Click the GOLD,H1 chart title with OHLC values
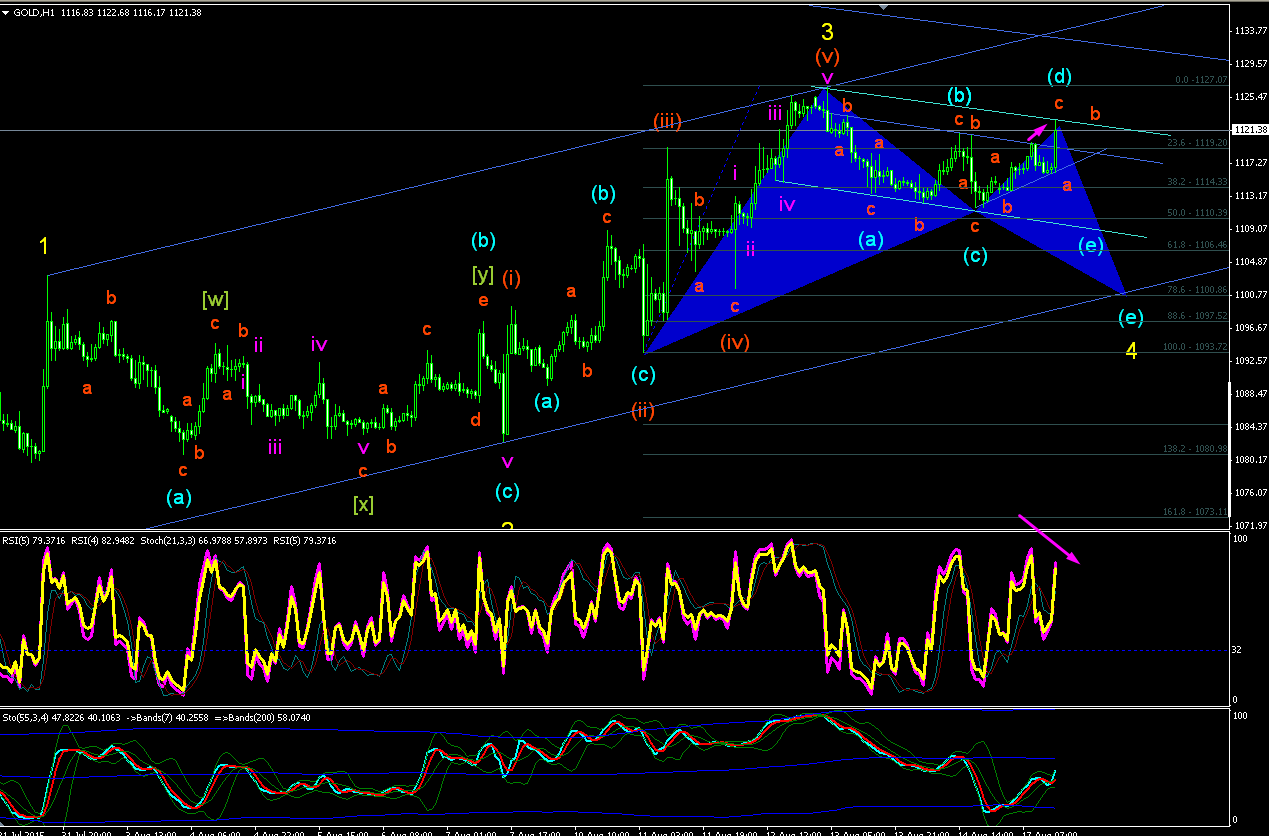This screenshot has width=1269, height=836. click(x=108, y=12)
